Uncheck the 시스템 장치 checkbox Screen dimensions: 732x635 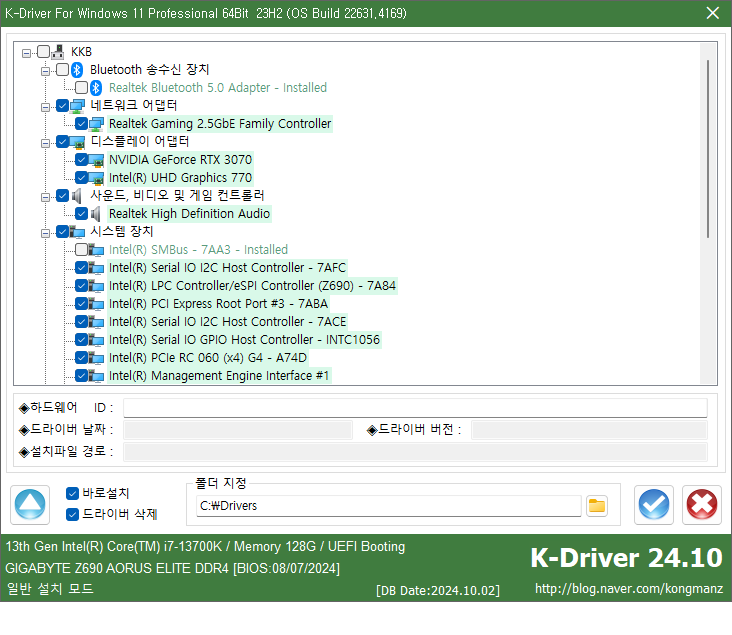pyautogui.click(x=62, y=232)
